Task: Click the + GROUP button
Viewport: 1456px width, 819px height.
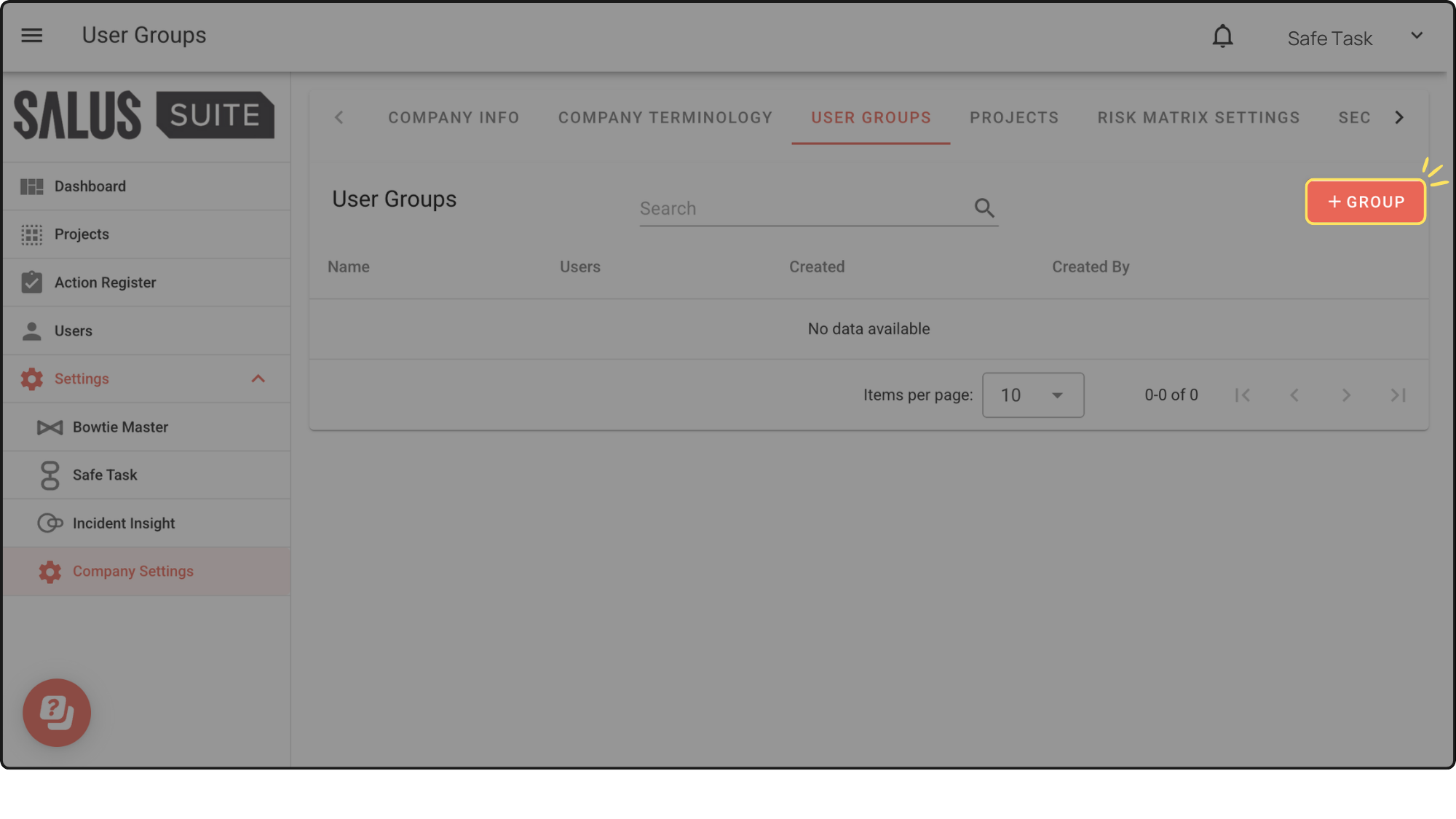Action: (1365, 202)
